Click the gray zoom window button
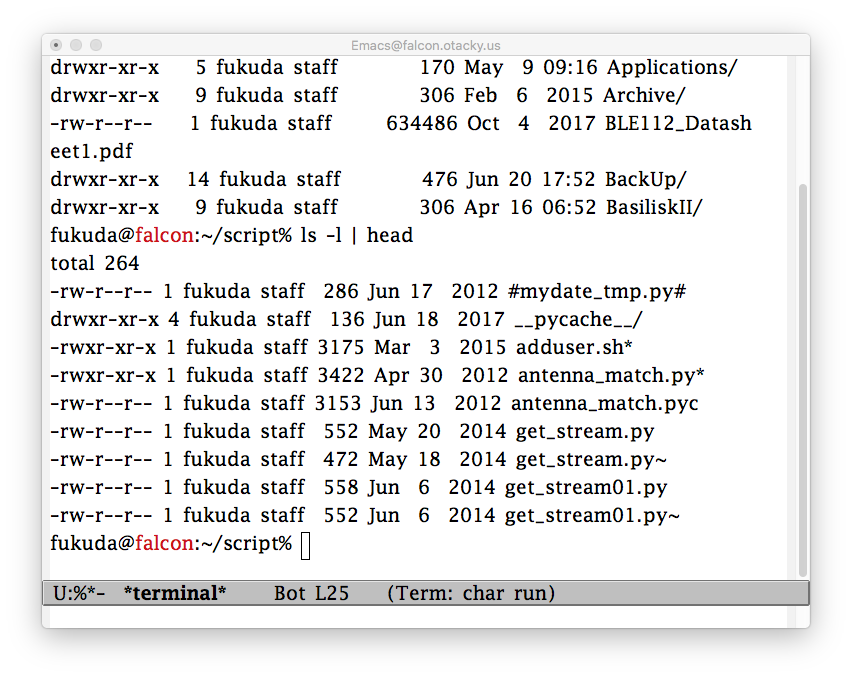The image size is (852, 678). coord(96,45)
